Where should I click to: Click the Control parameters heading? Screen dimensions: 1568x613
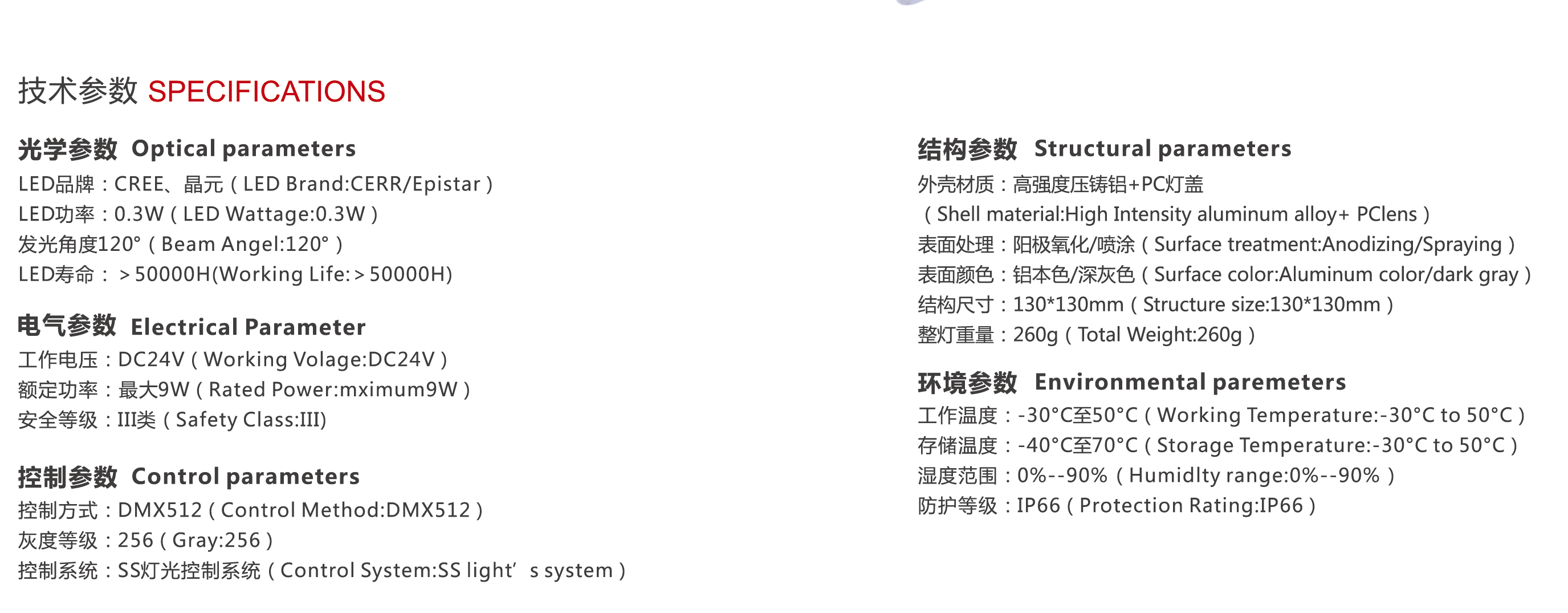point(189,476)
